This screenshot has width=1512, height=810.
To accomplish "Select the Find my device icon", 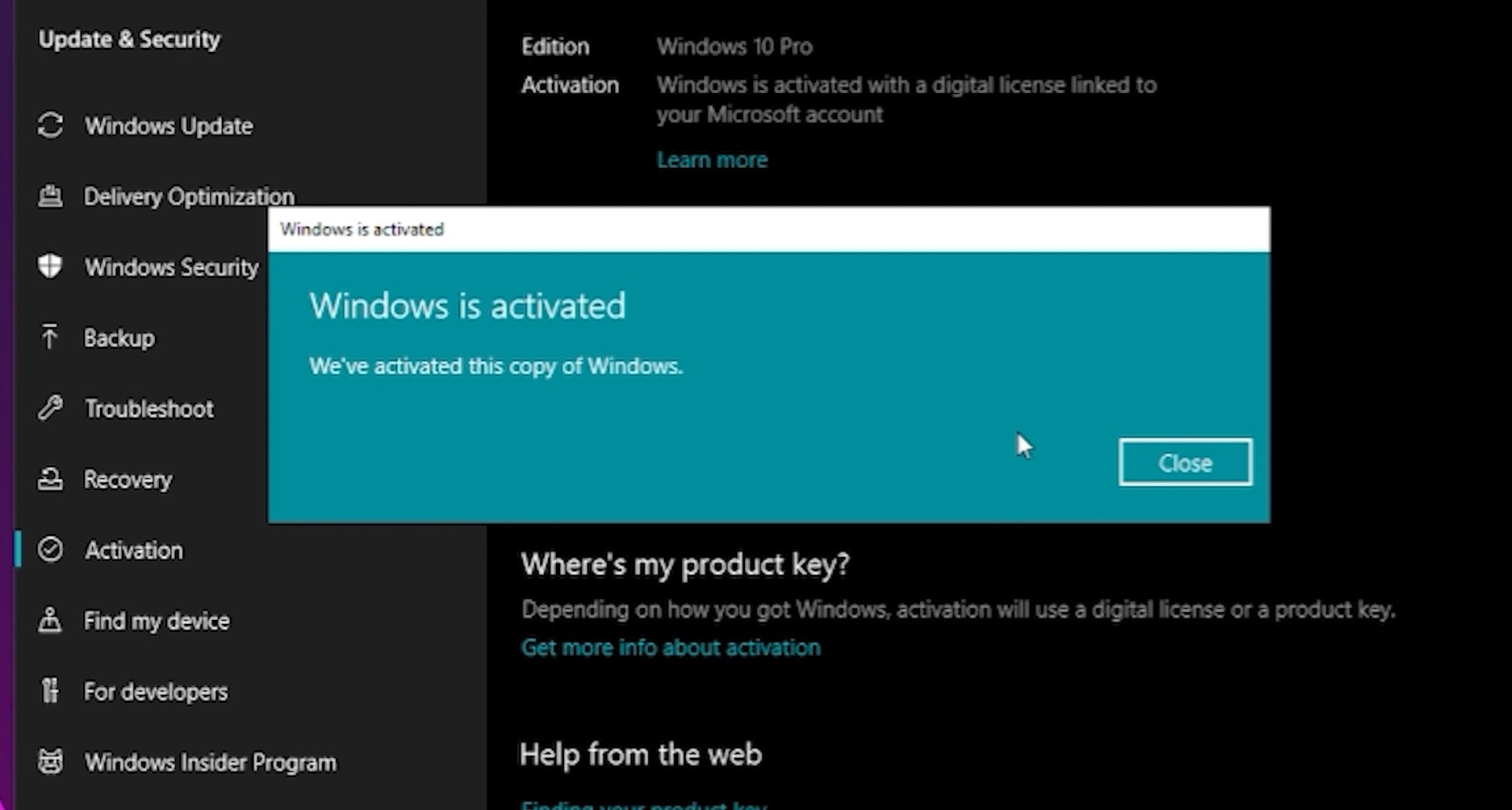I will pyautogui.click(x=50, y=620).
